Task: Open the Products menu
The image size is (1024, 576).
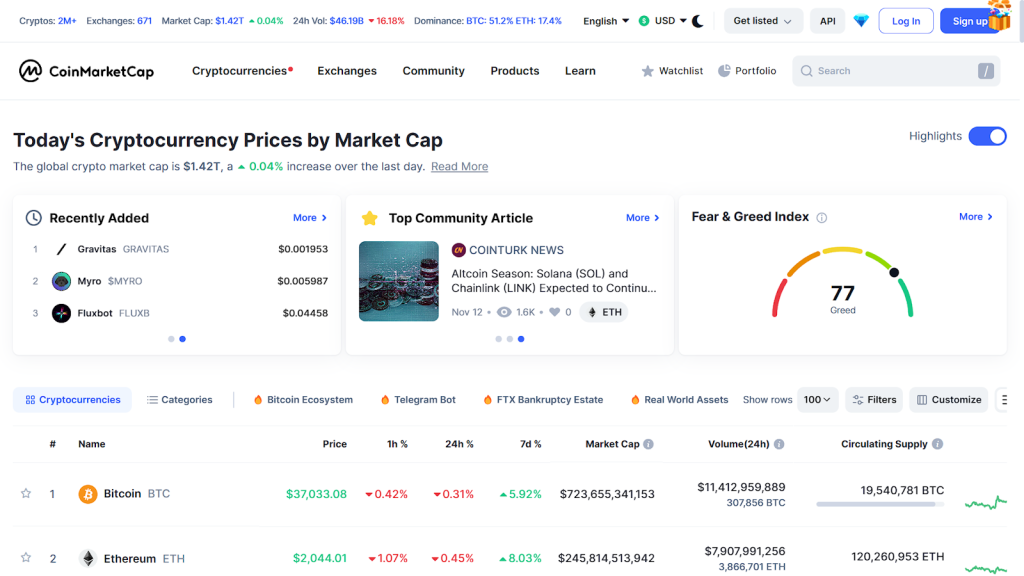Action: (515, 71)
